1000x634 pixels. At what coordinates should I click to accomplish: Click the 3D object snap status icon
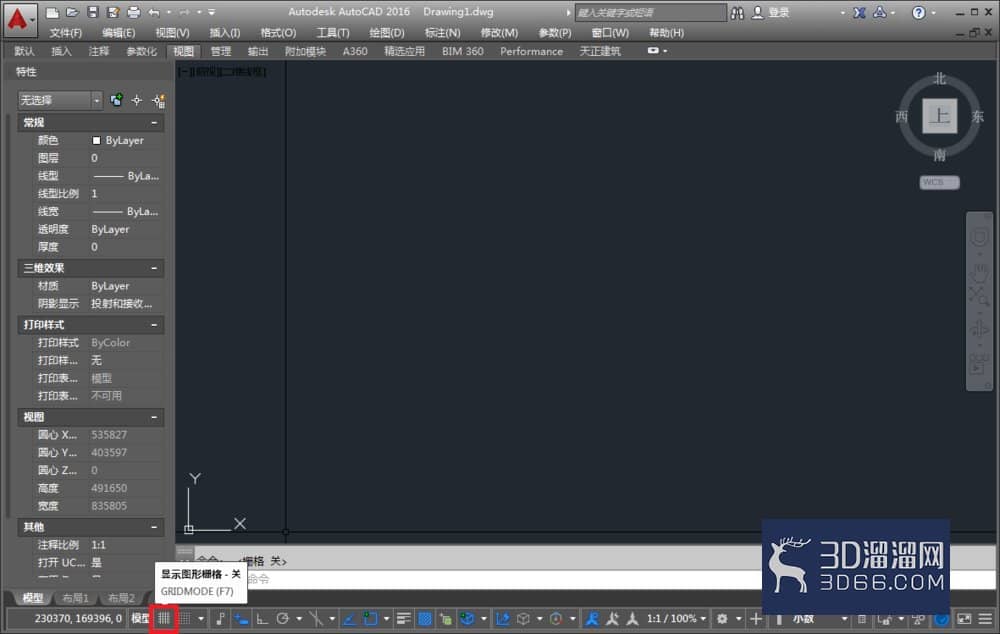(x=467, y=619)
